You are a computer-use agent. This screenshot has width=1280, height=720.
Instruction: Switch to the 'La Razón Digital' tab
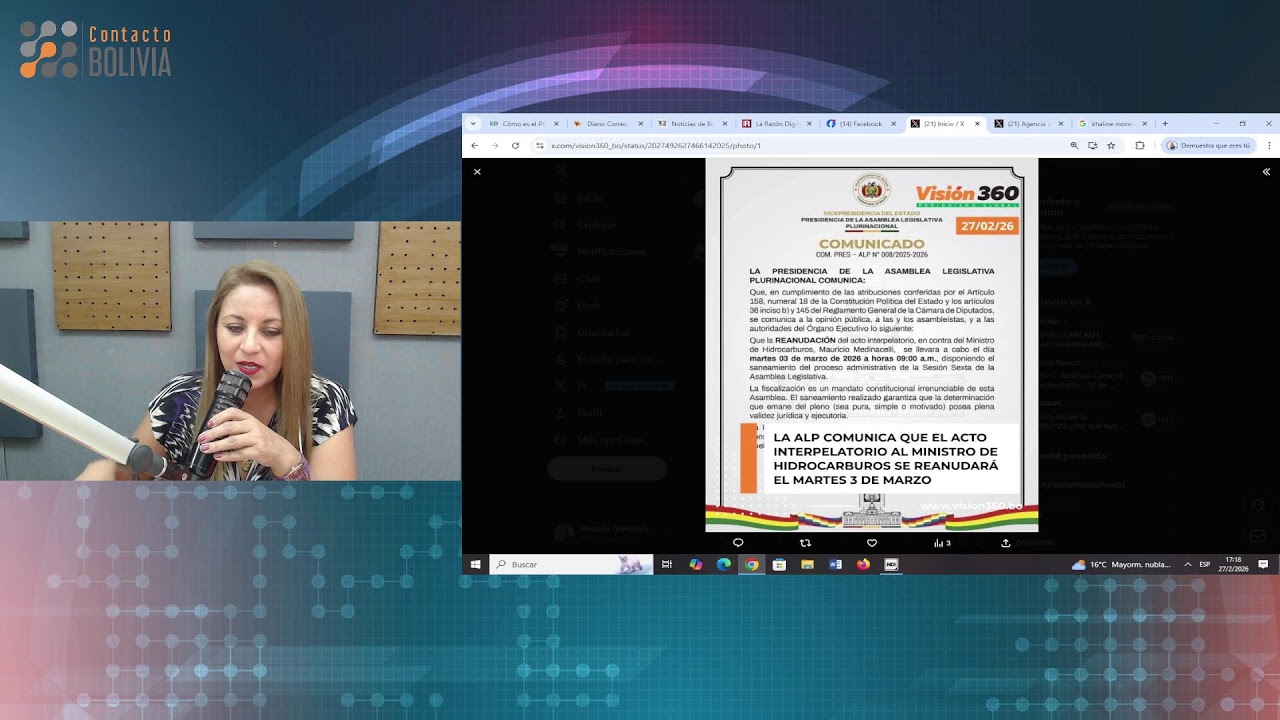point(776,124)
